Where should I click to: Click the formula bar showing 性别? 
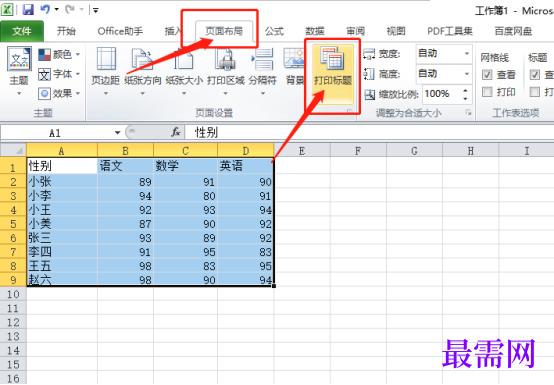click(369, 133)
